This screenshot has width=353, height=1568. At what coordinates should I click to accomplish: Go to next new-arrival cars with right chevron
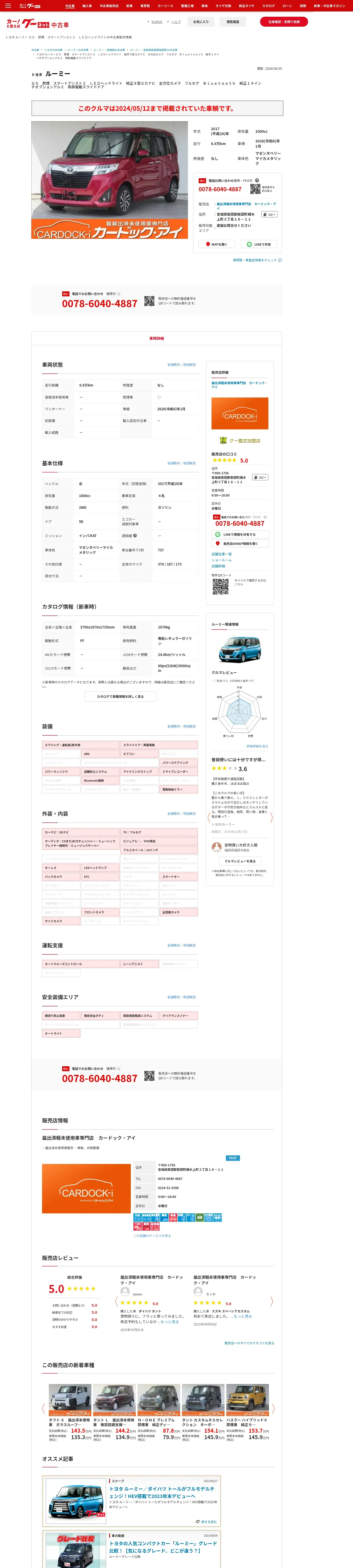(x=273, y=1409)
